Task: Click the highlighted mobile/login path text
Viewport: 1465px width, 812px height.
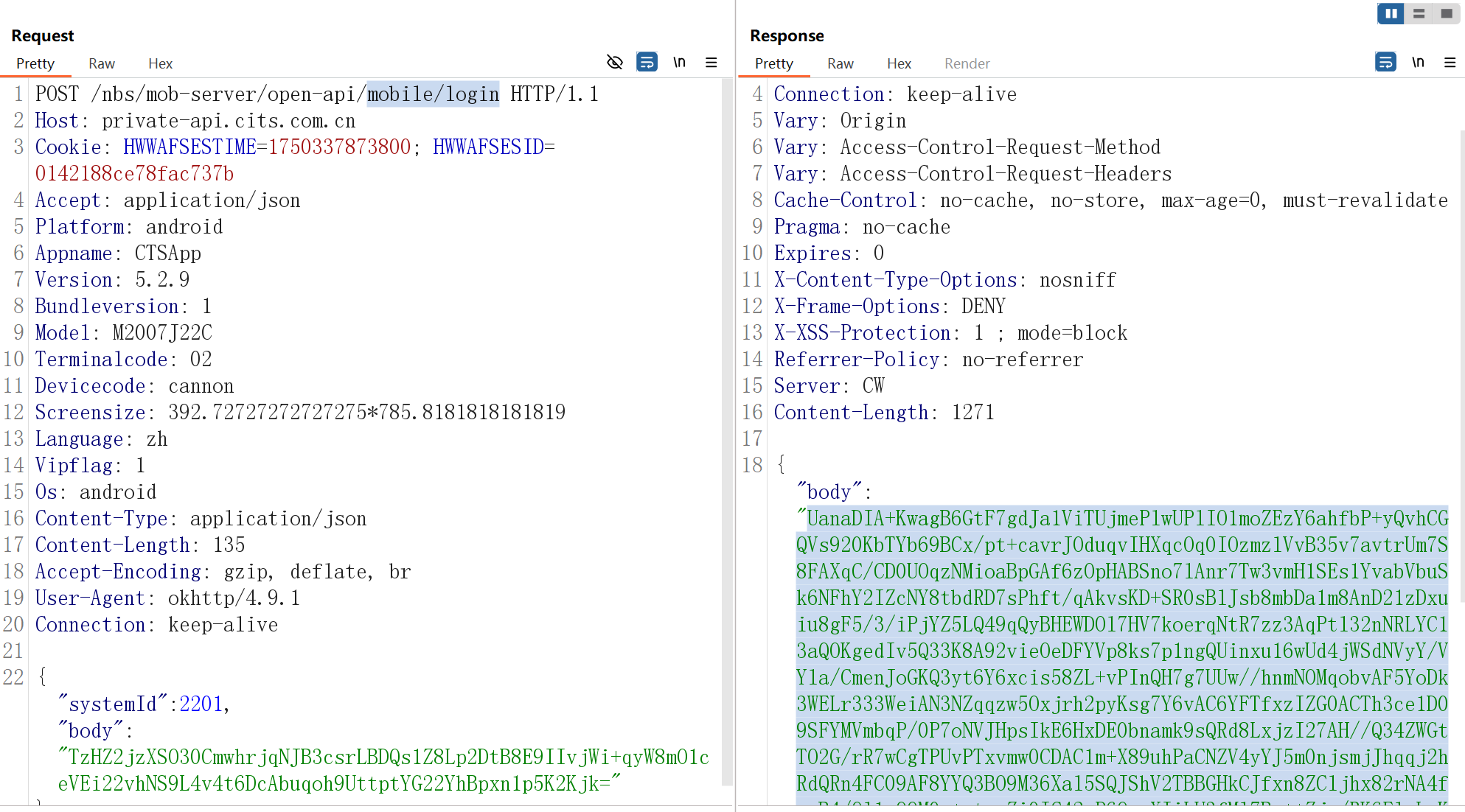Action: point(433,94)
